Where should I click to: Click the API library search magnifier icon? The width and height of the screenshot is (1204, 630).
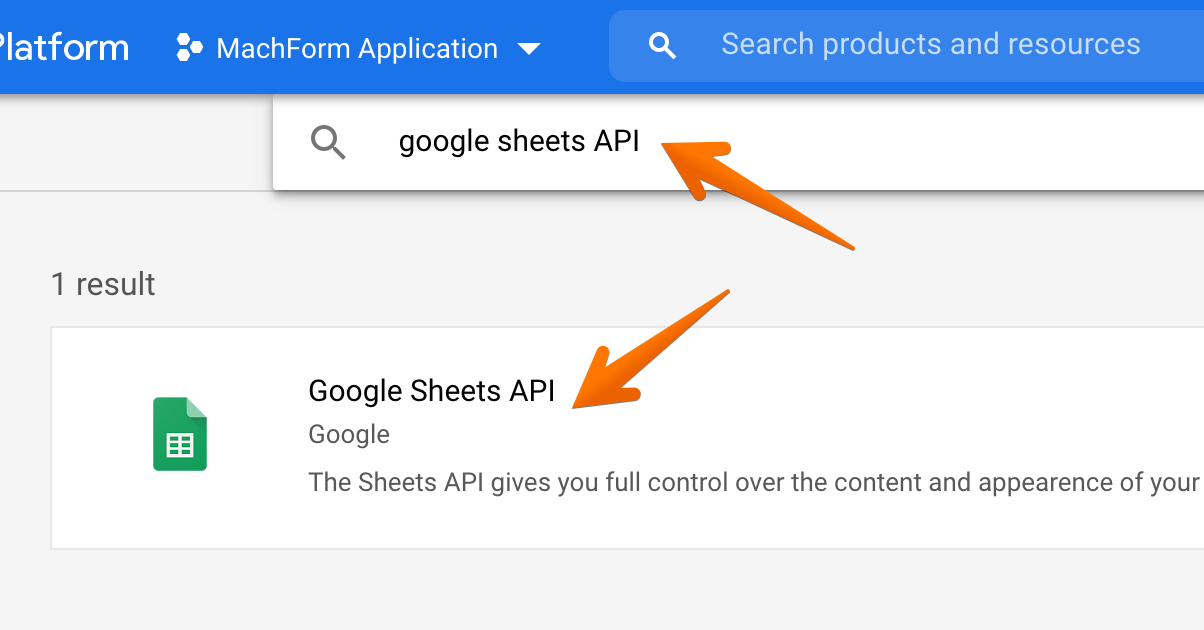(328, 143)
